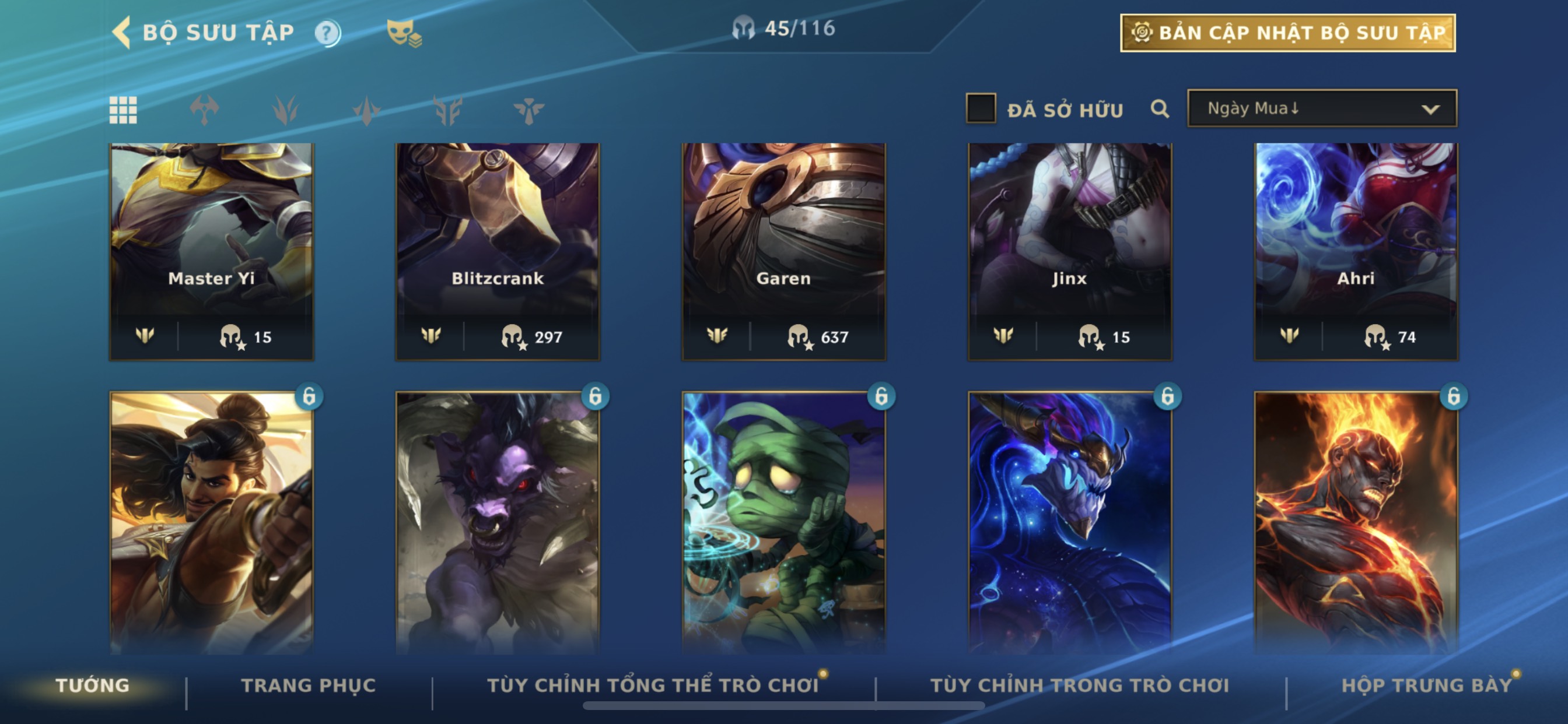Filter by the fourth role emblem icon
This screenshot has height=724, width=1568.
point(447,110)
